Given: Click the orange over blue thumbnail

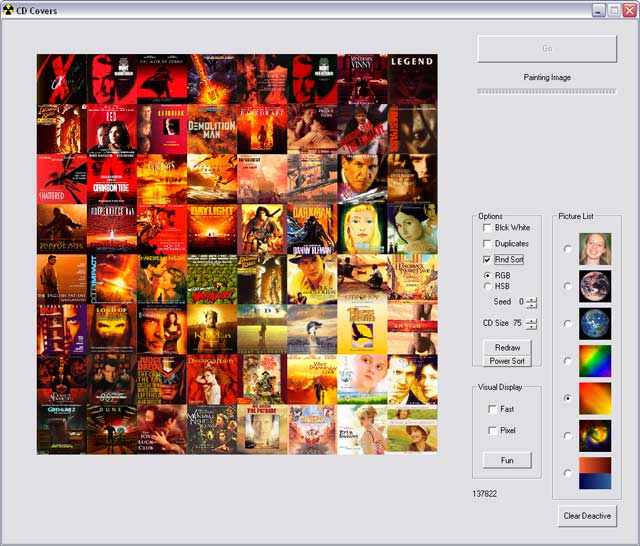Looking at the screenshot, I should point(595,473).
